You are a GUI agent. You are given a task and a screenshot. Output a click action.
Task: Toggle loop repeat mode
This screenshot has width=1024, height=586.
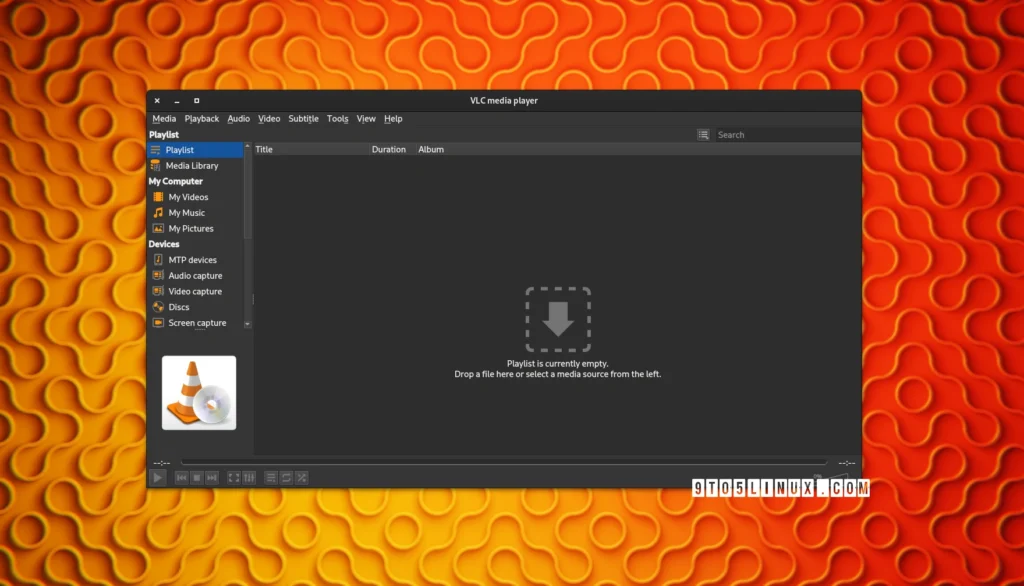click(x=286, y=478)
